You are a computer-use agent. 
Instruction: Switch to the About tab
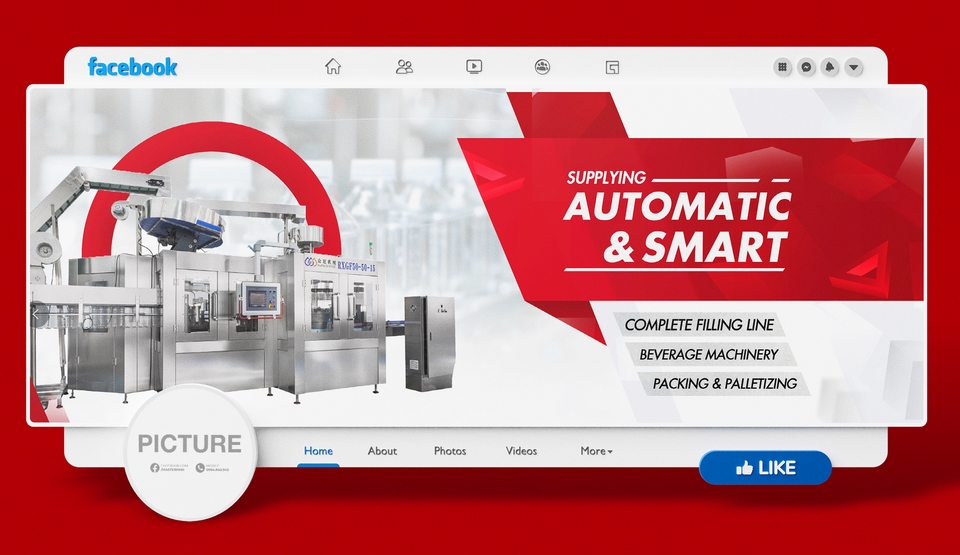[x=382, y=451]
